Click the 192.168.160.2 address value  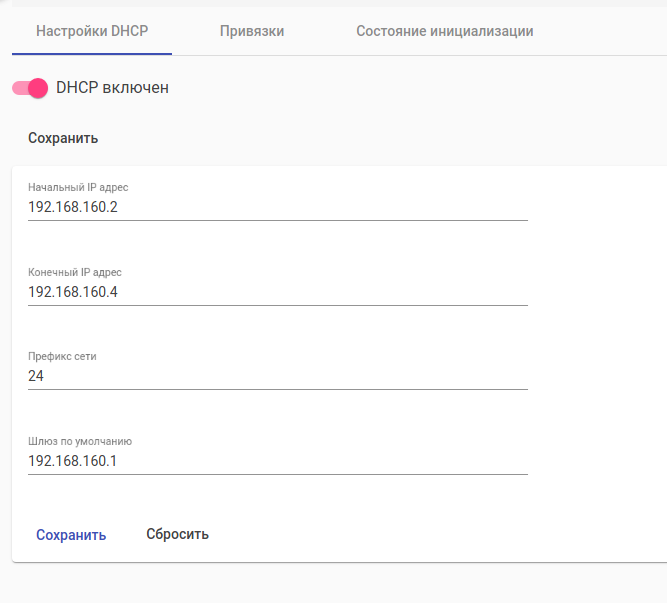point(73,208)
